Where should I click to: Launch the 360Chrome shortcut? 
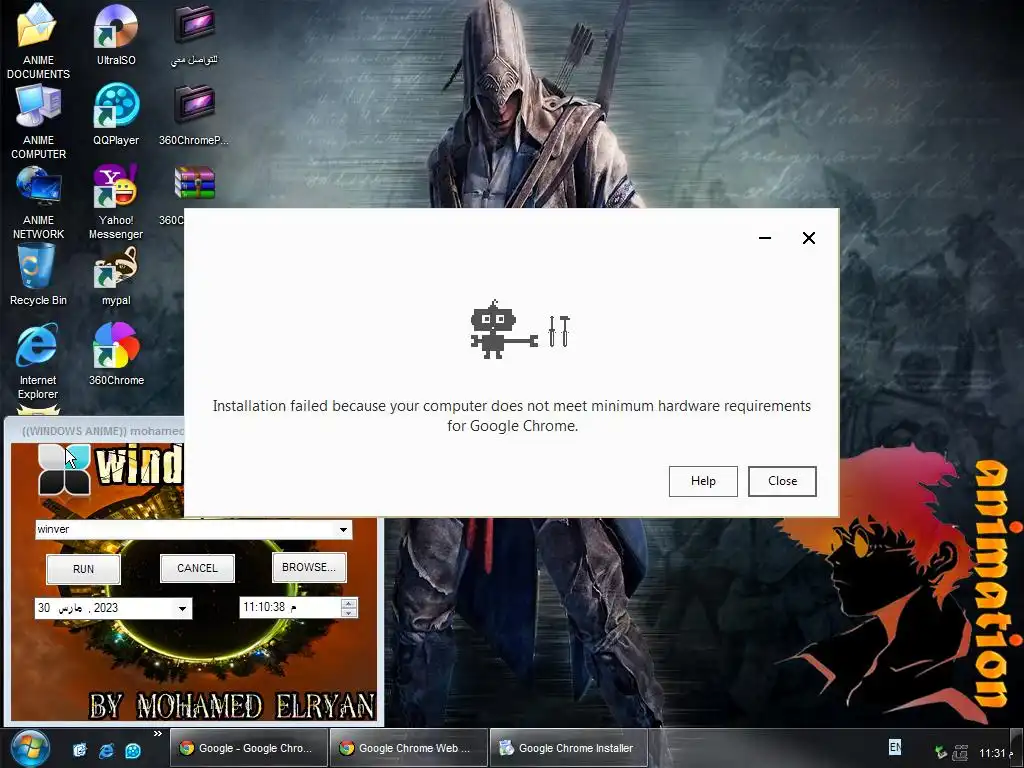coord(116,355)
